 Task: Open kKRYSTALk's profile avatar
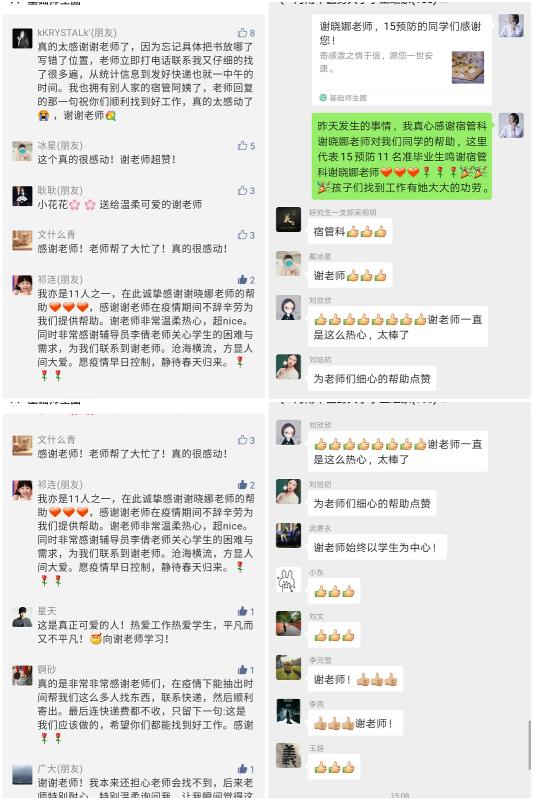point(22,39)
